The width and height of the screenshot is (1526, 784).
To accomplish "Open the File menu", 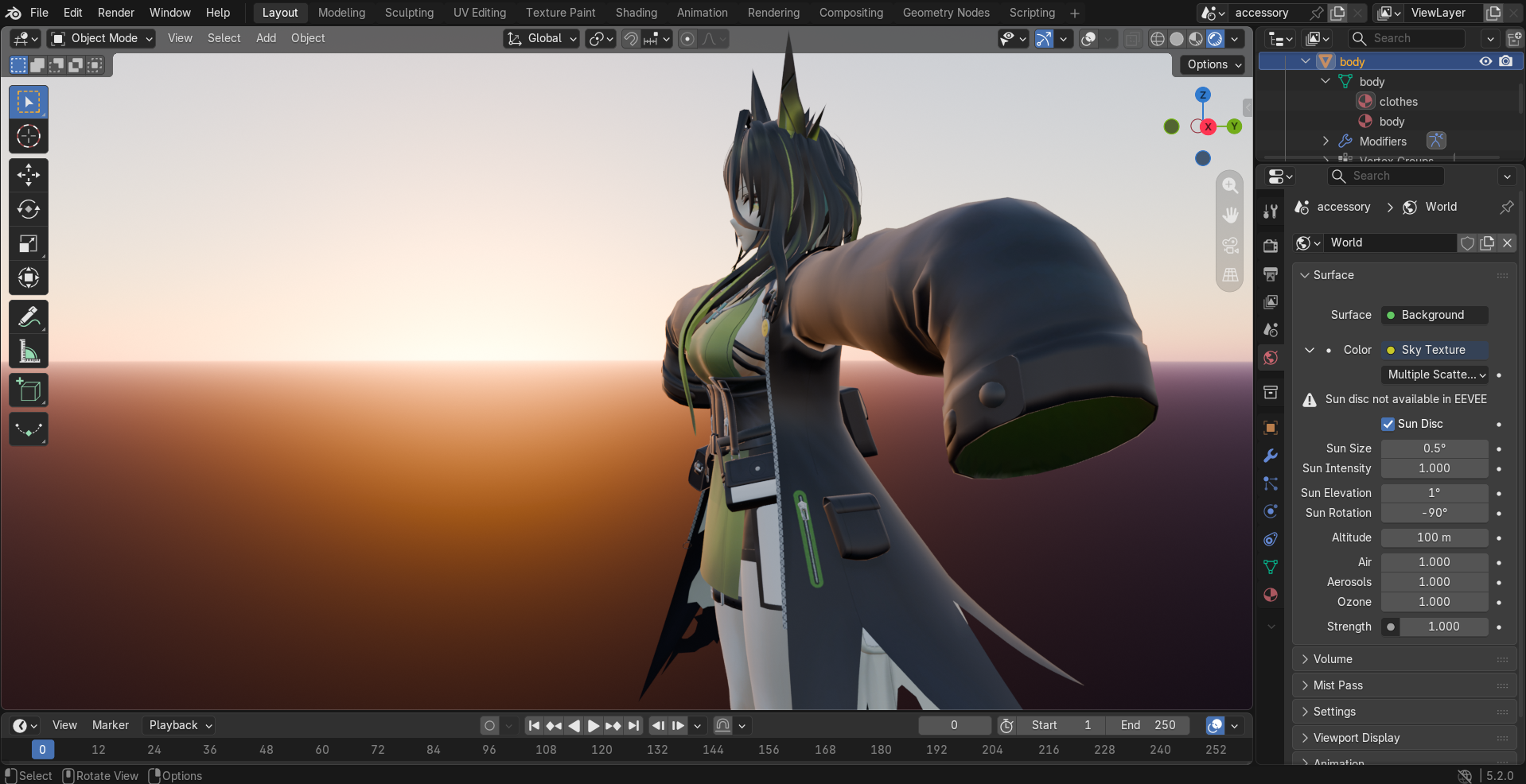I will click(x=39, y=13).
